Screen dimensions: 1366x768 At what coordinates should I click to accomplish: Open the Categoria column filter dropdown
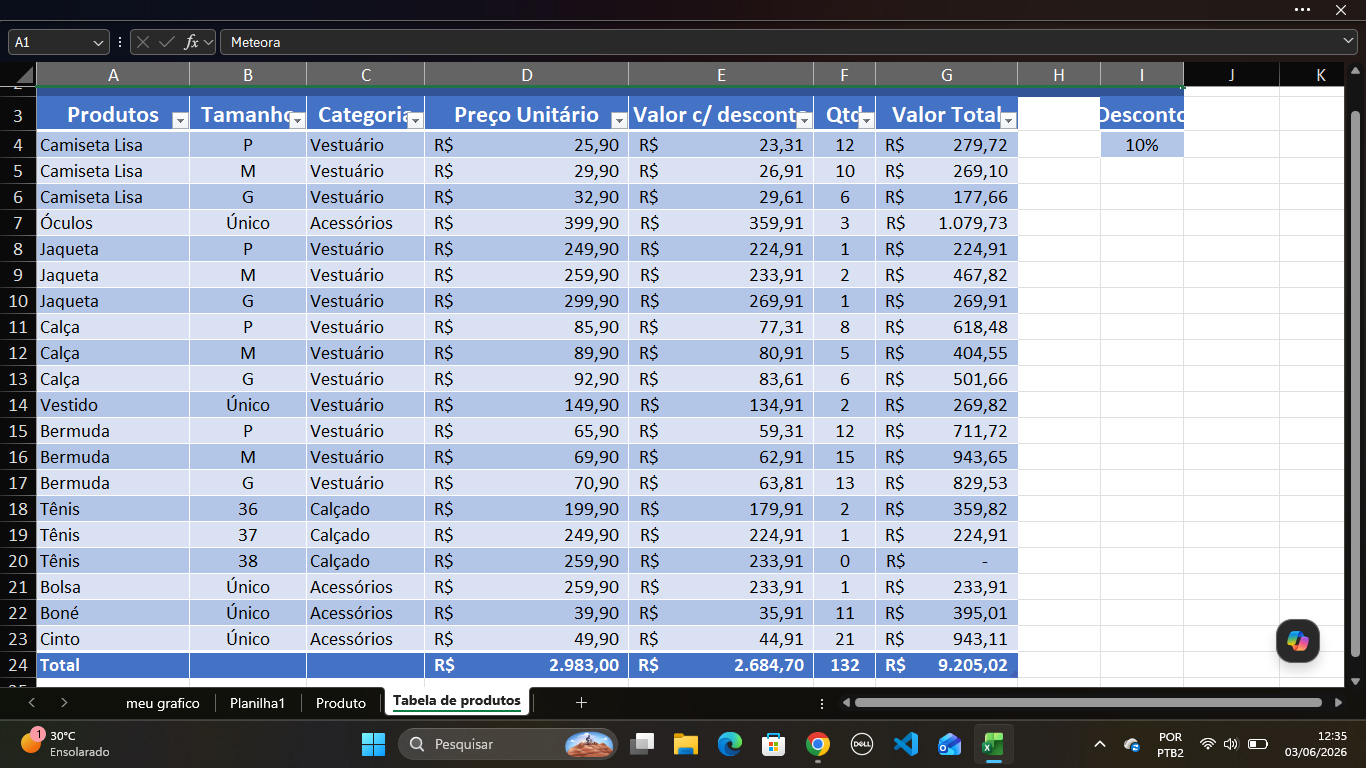415,120
